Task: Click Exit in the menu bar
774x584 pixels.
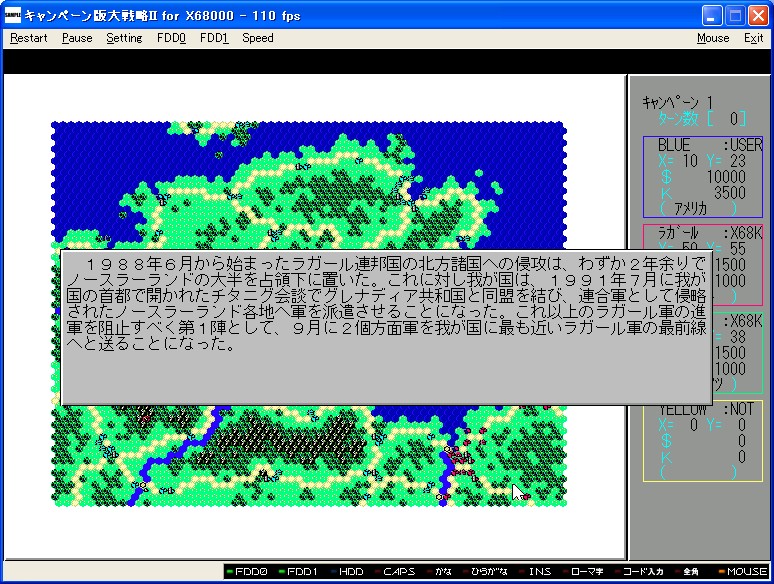Action: tap(753, 38)
